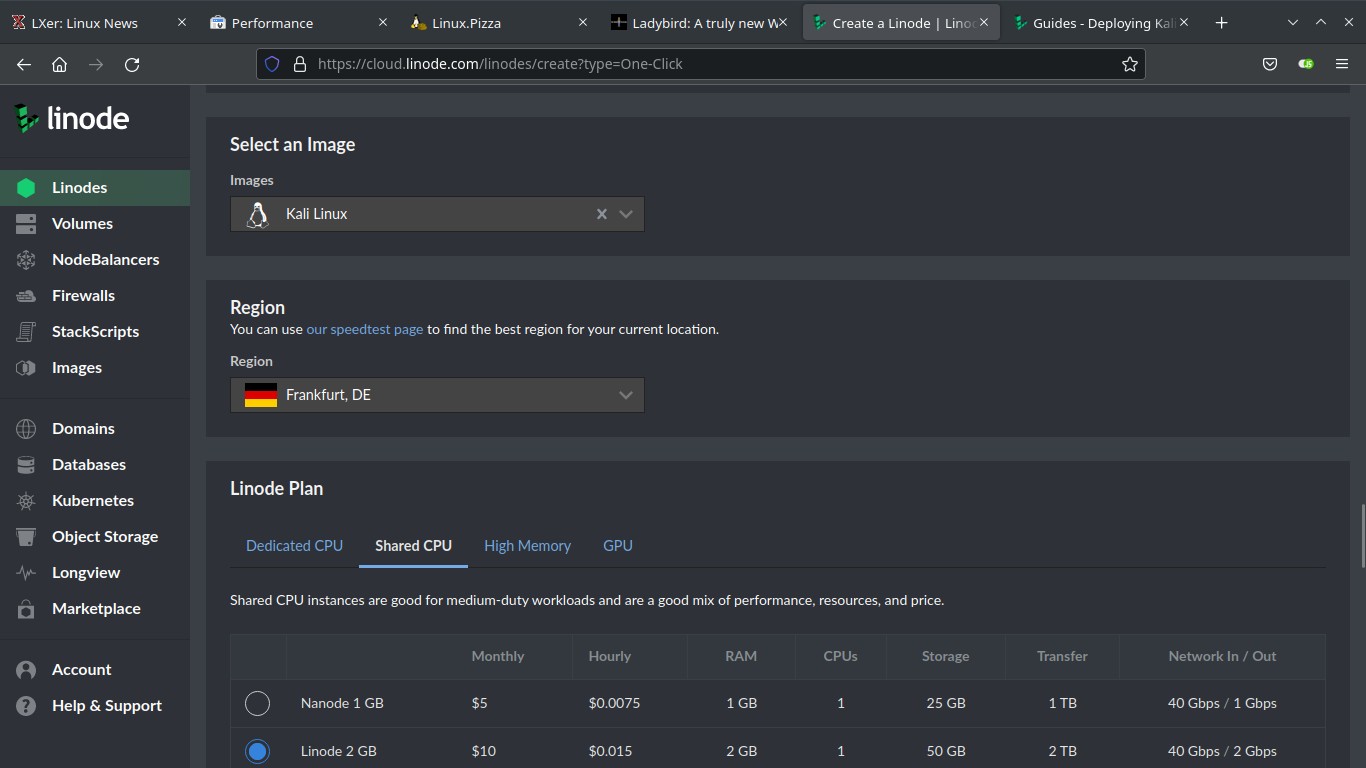1366x768 pixels.
Task: Bookmark this page with star
Action: pyautogui.click(x=1130, y=64)
